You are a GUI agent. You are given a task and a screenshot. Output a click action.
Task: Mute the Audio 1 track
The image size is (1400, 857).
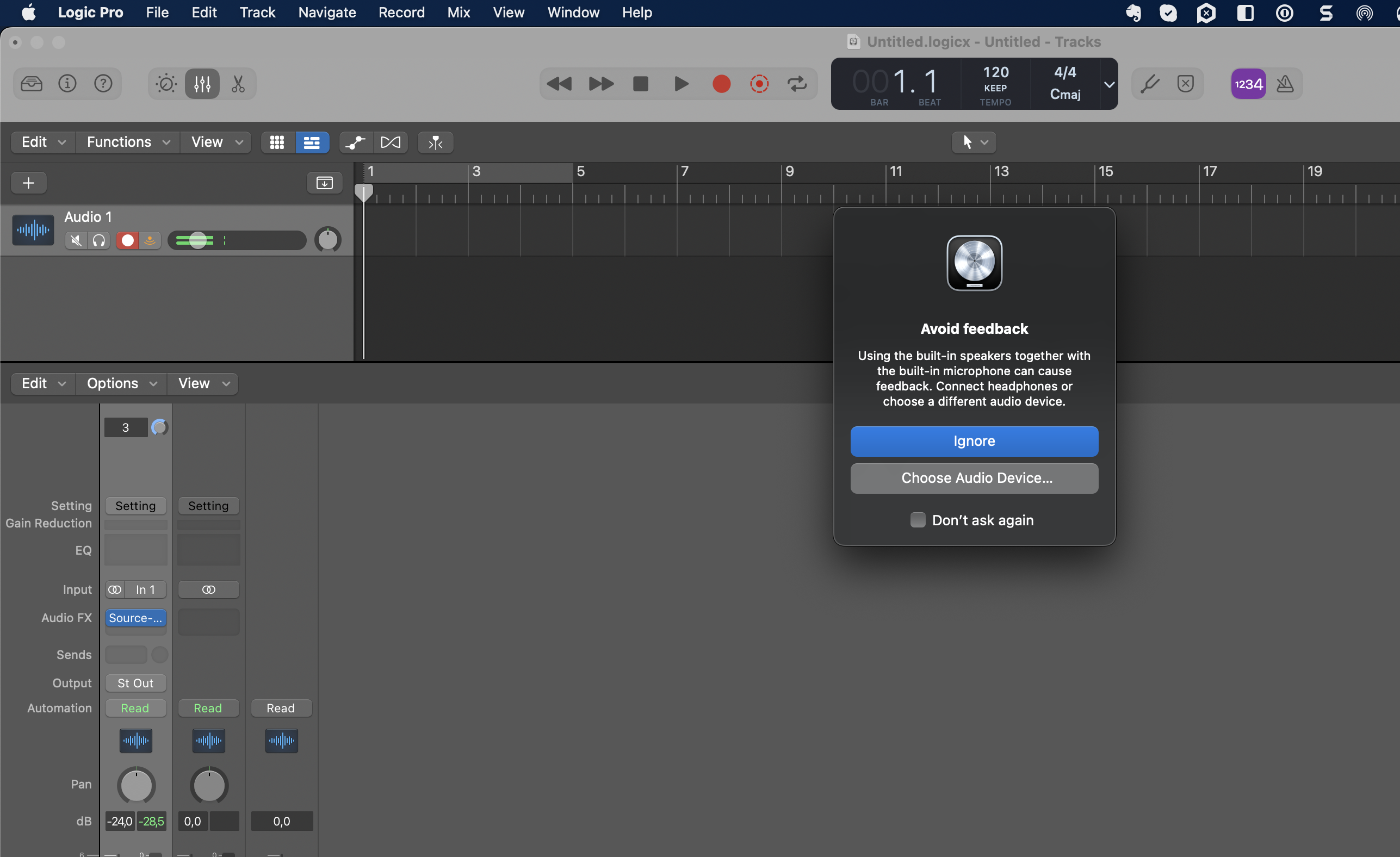coord(76,241)
